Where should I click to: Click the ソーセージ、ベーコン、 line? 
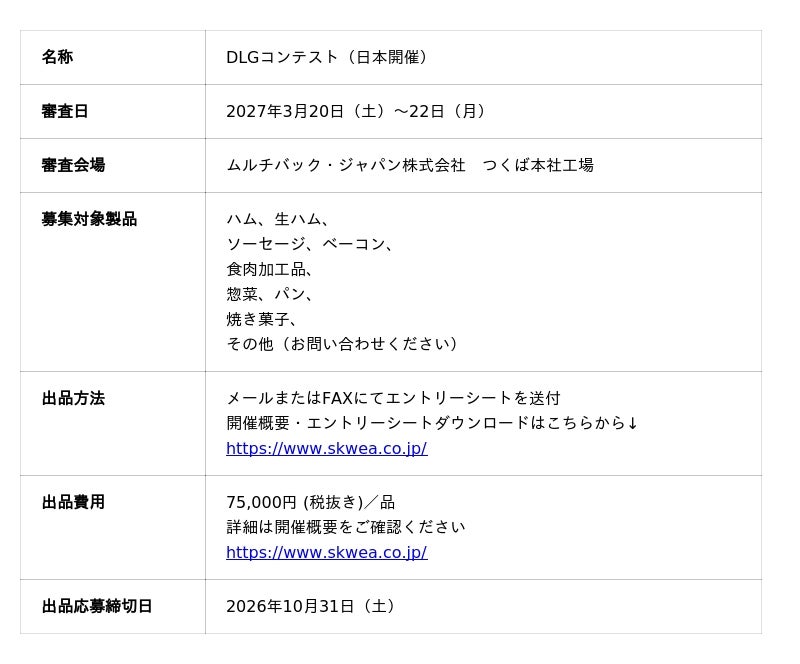(310, 244)
